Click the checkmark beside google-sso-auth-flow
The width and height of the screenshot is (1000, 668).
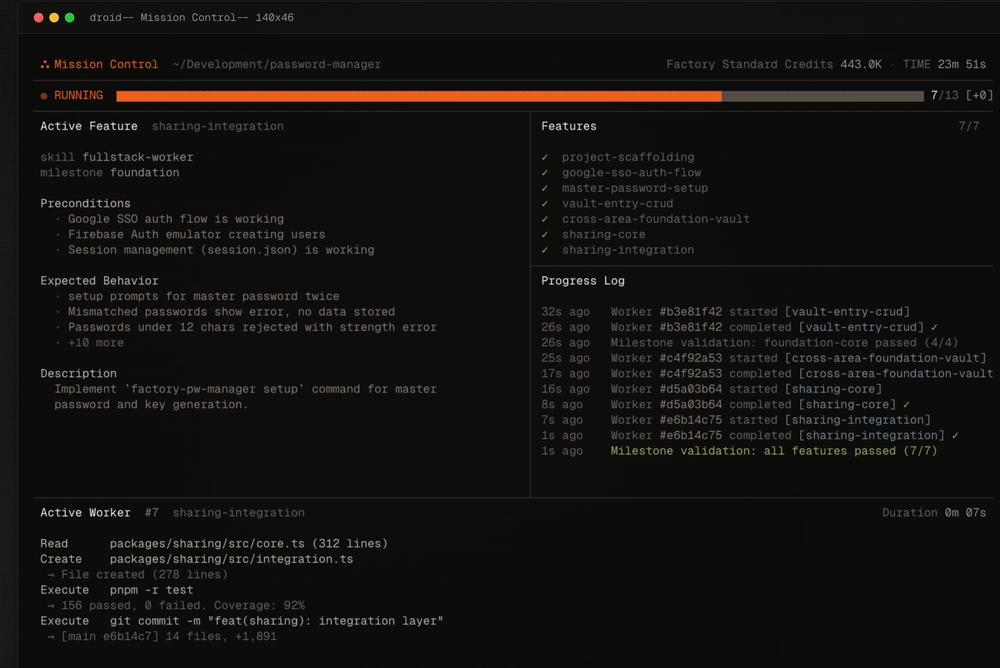tap(545, 172)
